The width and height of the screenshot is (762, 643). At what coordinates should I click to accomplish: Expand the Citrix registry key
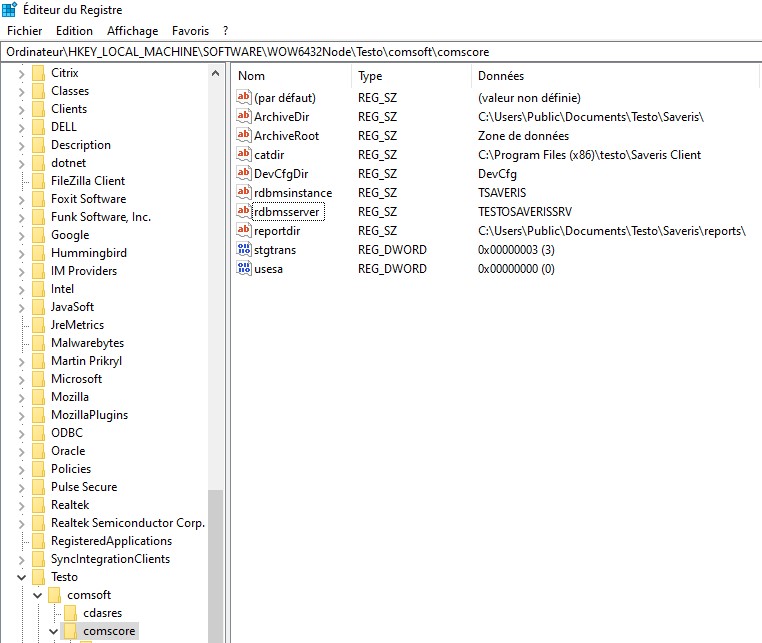(22, 73)
